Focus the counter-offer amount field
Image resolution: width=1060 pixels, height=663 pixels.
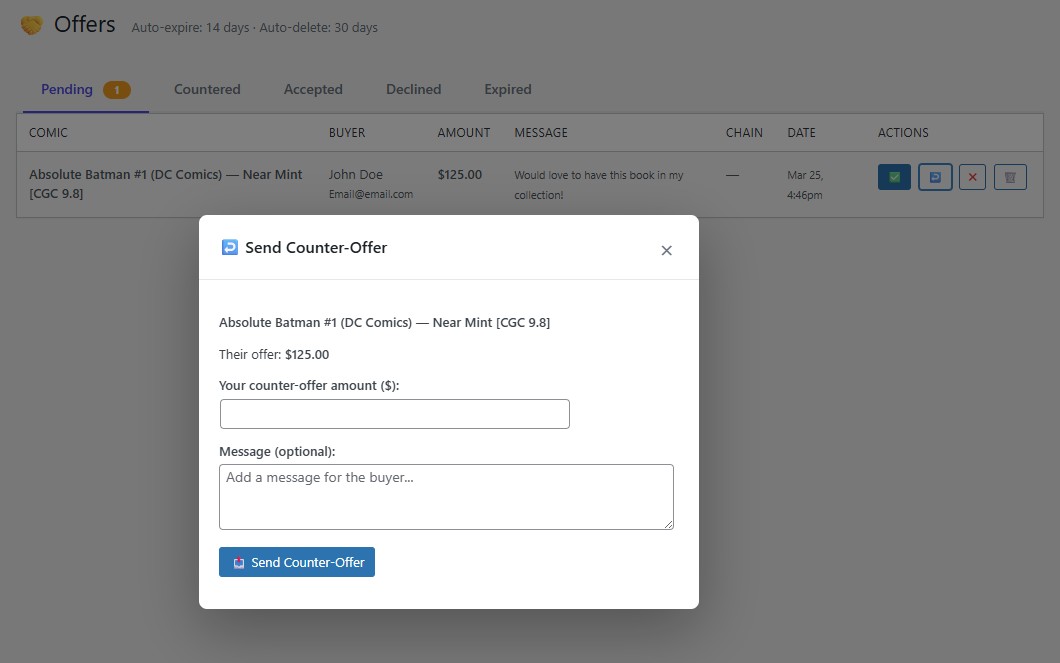click(394, 414)
